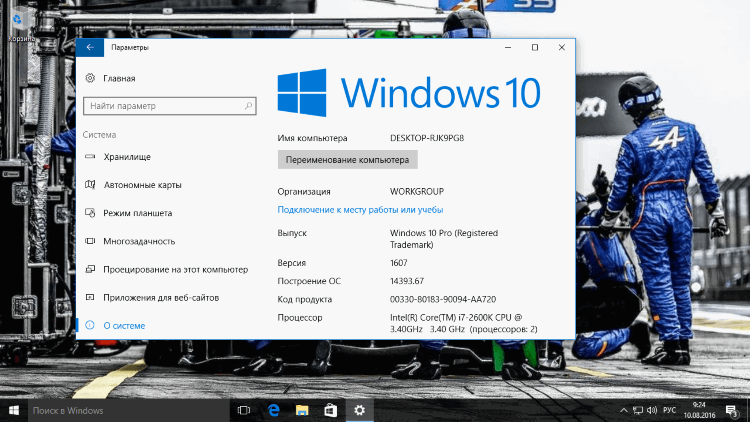This screenshot has height=422, width=750.
Task: Click the Найти параметр search field
Action: pos(170,106)
